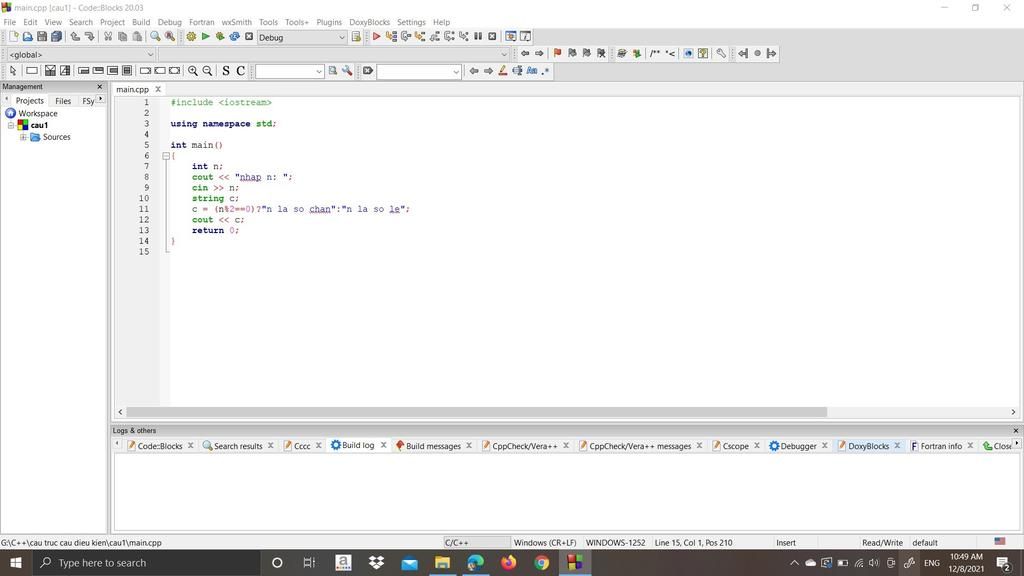Select Workspace in project tree
The width and height of the screenshot is (1024, 576).
[38, 113]
